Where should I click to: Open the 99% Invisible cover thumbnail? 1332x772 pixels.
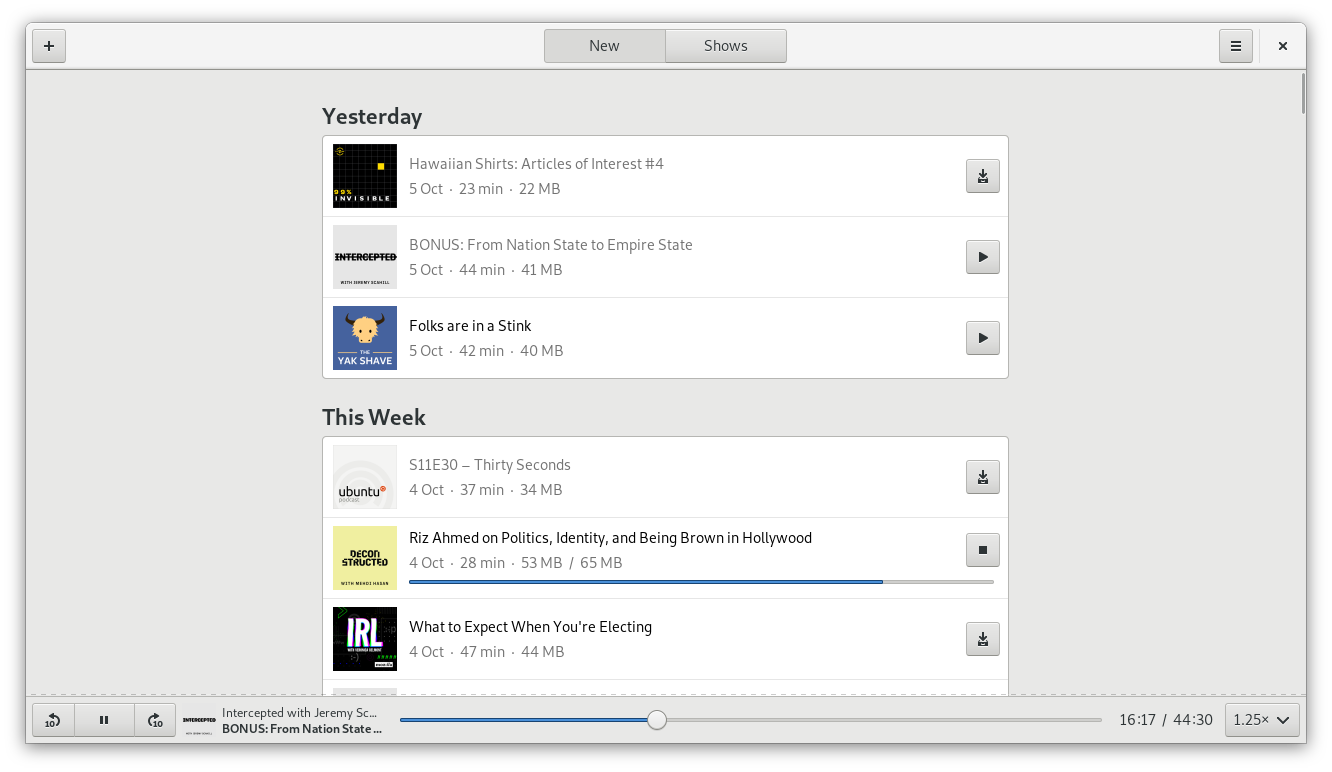coord(365,176)
